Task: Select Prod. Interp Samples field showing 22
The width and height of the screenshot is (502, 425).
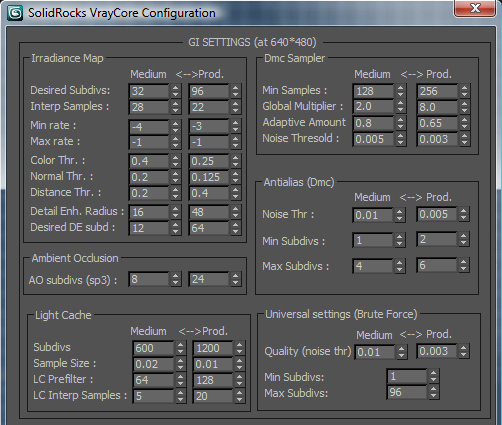Action: [209, 107]
